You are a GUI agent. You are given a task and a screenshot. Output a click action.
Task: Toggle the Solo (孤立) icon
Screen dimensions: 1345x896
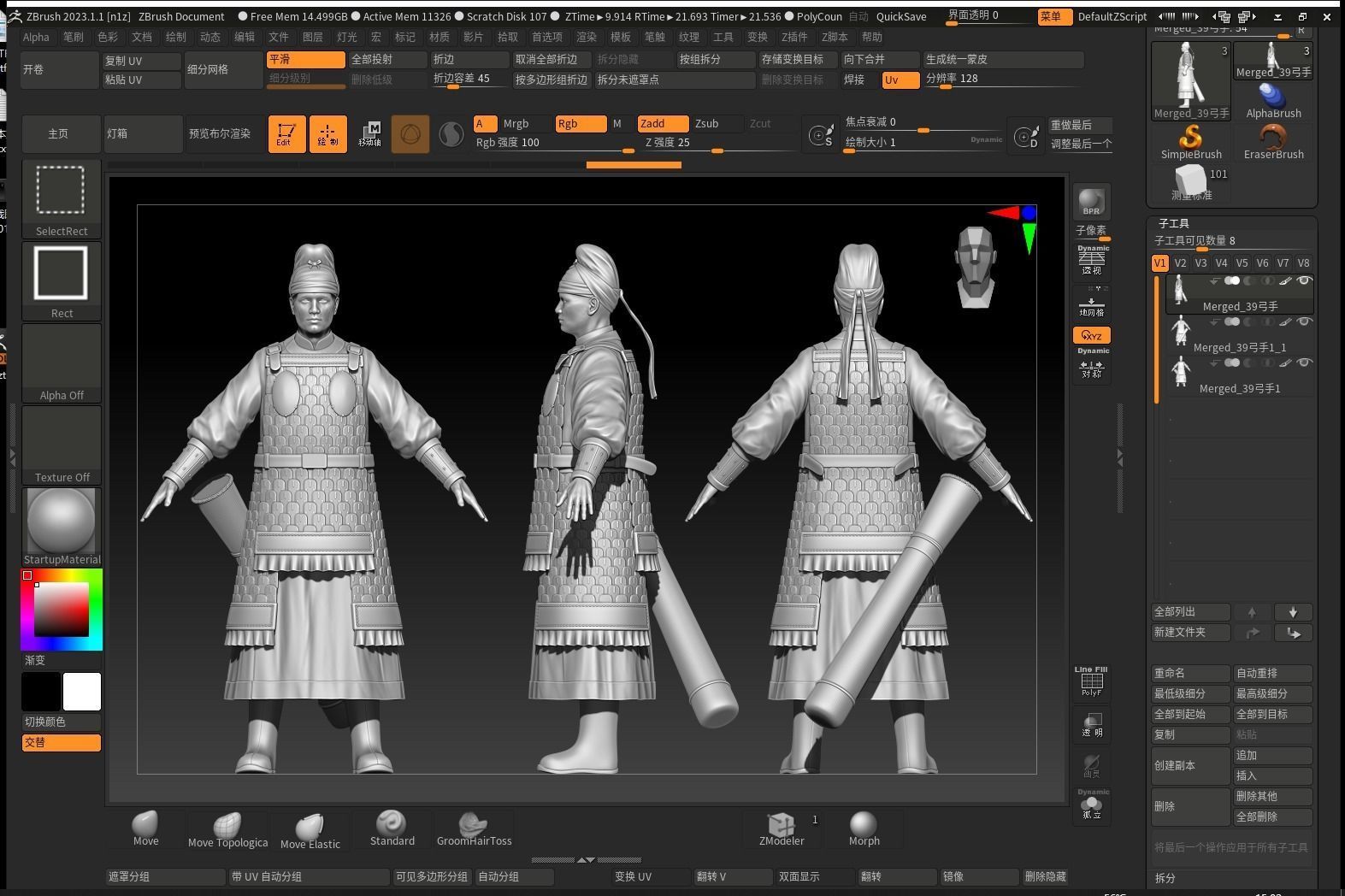tap(1092, 805)
